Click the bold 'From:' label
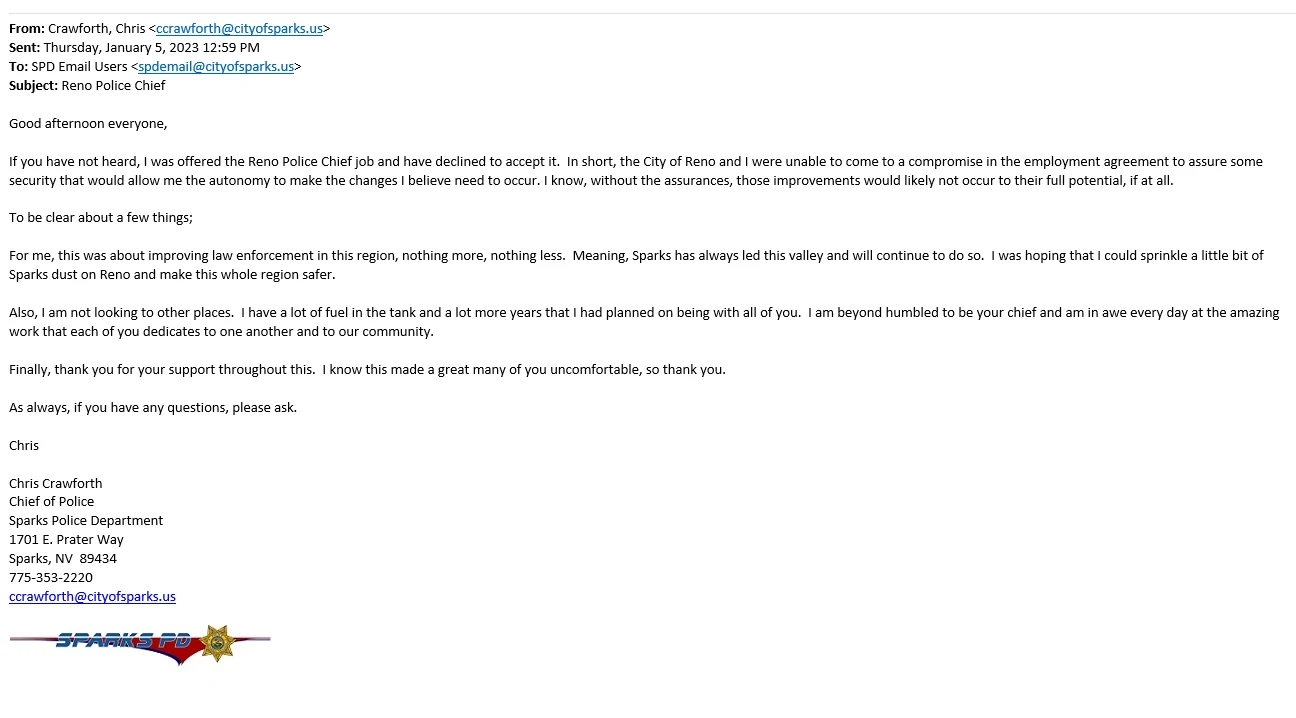Image resolution: width=1296 pixels, height=718 pixels. click(x=27, y=29)
